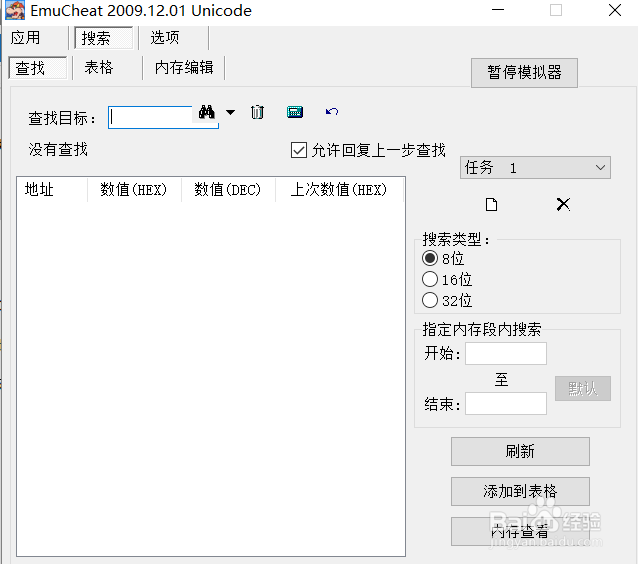Switch to the 表格 sub-tab
This screenshot has height=564, width=638.
click(99, 68)
